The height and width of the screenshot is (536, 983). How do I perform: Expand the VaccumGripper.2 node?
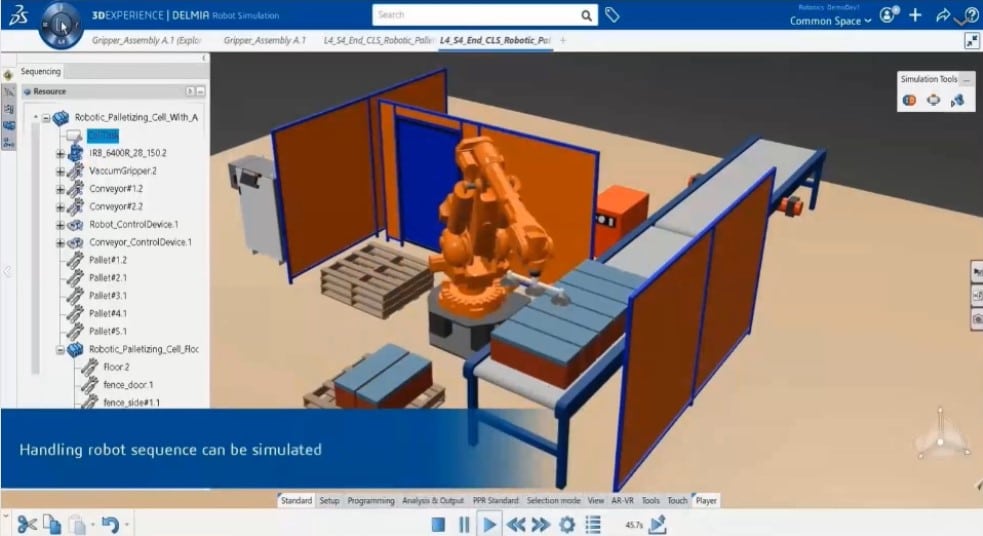[x=60, y=171]
